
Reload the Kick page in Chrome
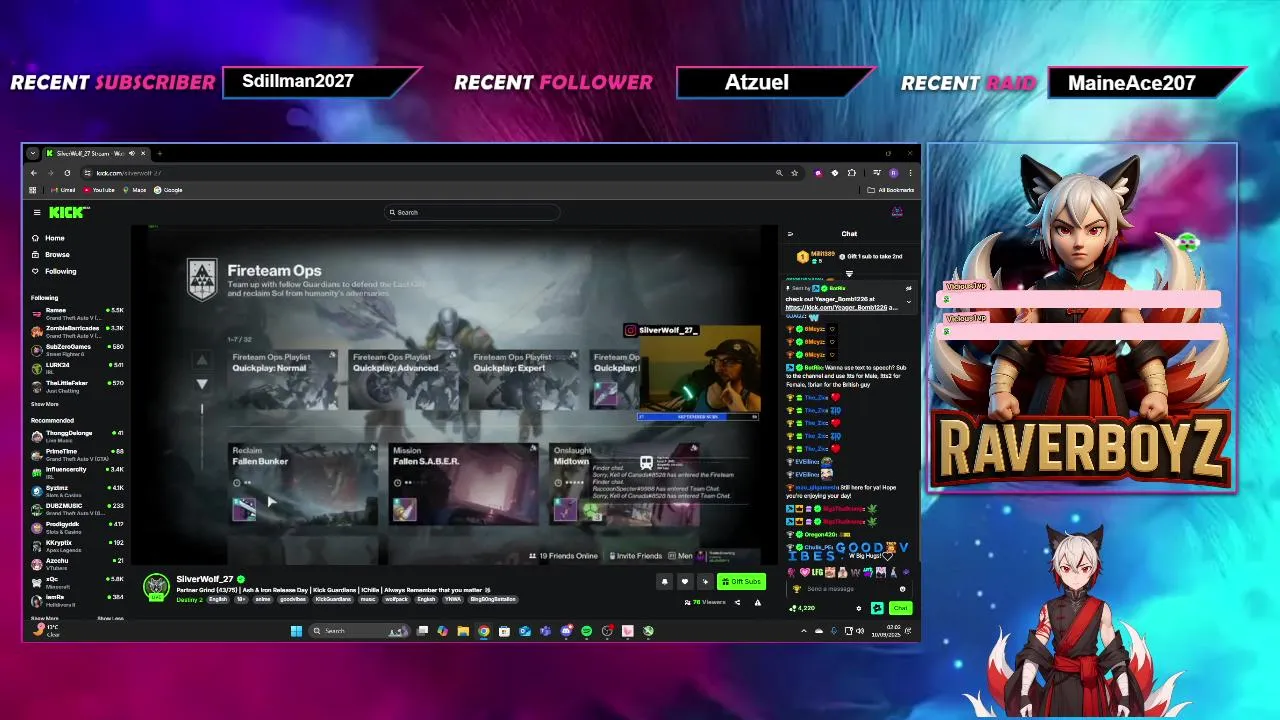(x=67, y=173)
